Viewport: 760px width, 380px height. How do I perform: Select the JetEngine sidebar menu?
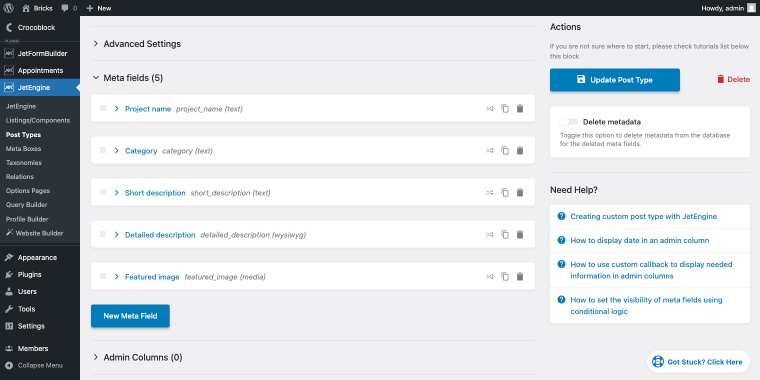pyautogui.click(x=40, y=88)
